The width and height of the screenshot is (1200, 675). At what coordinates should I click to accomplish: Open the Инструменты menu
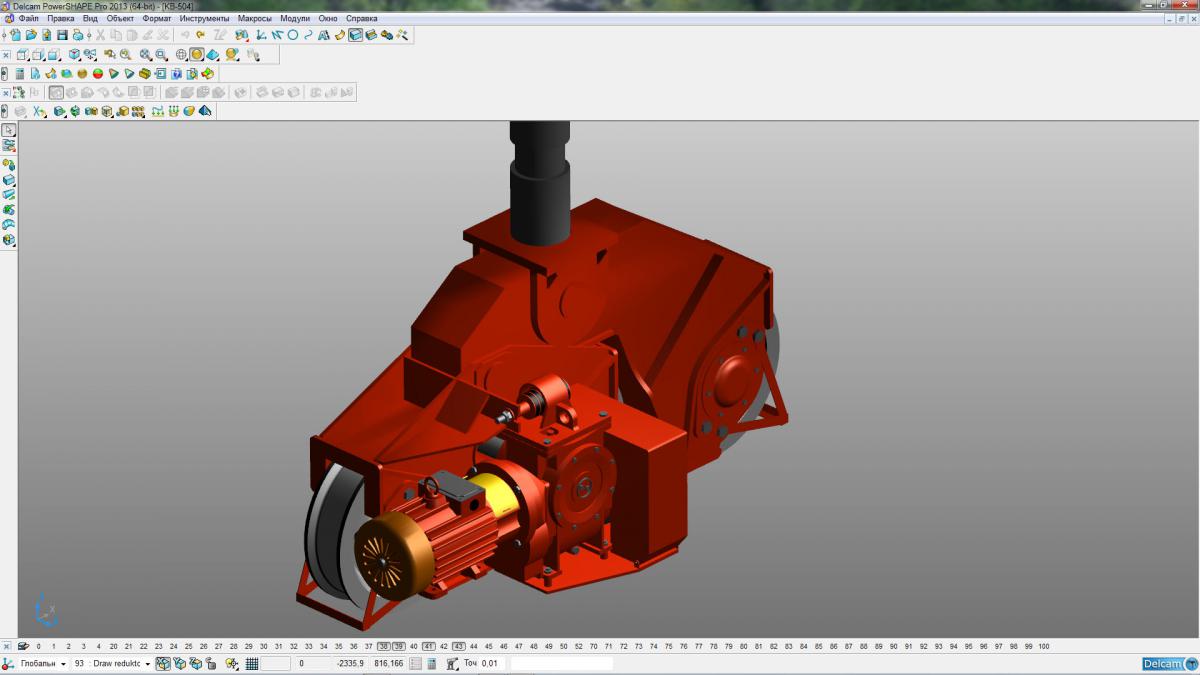tap(205, 18)
